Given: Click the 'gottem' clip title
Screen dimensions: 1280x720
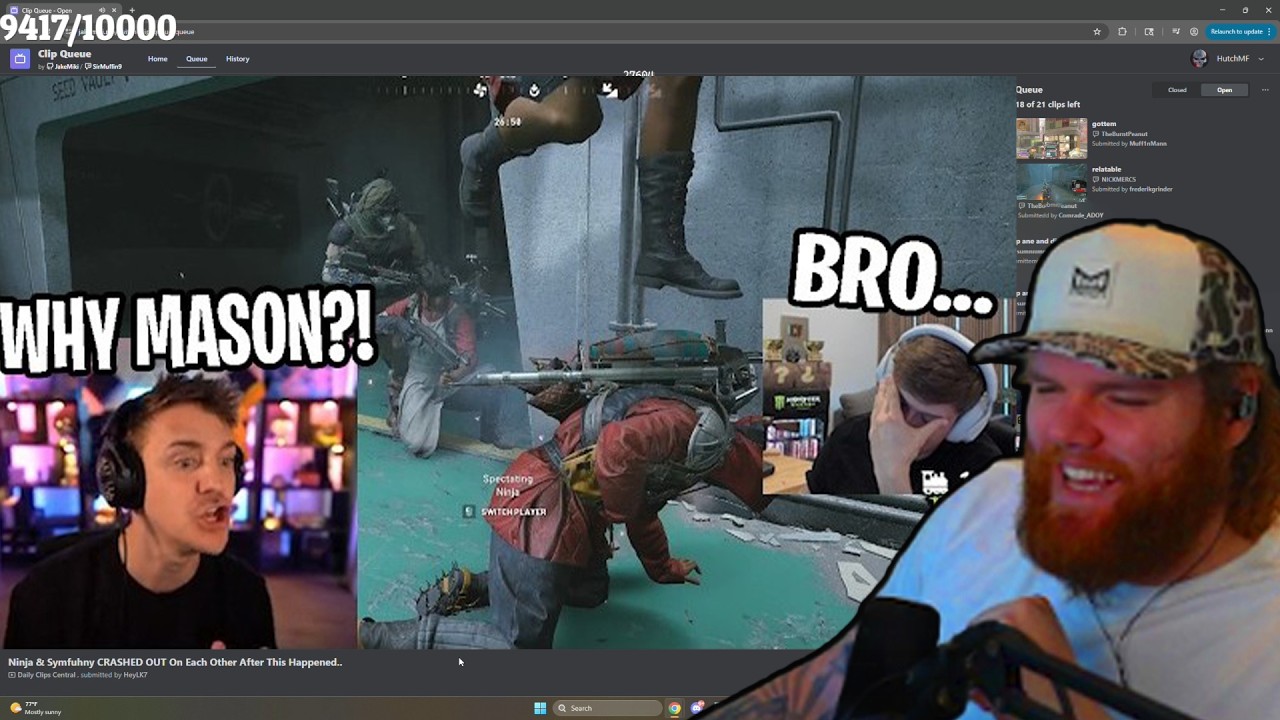Looking at the screenshot, I should click(1104, 124).
